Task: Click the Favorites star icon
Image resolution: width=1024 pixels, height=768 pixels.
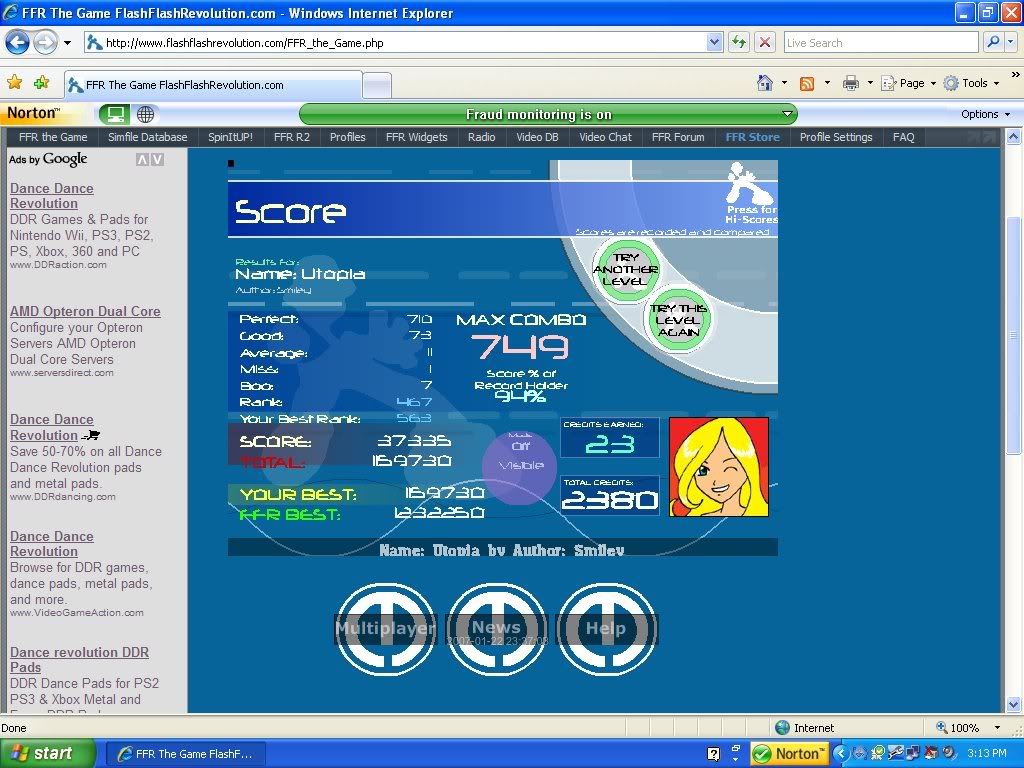Action: pyautogui.click(x=15, y=83)
